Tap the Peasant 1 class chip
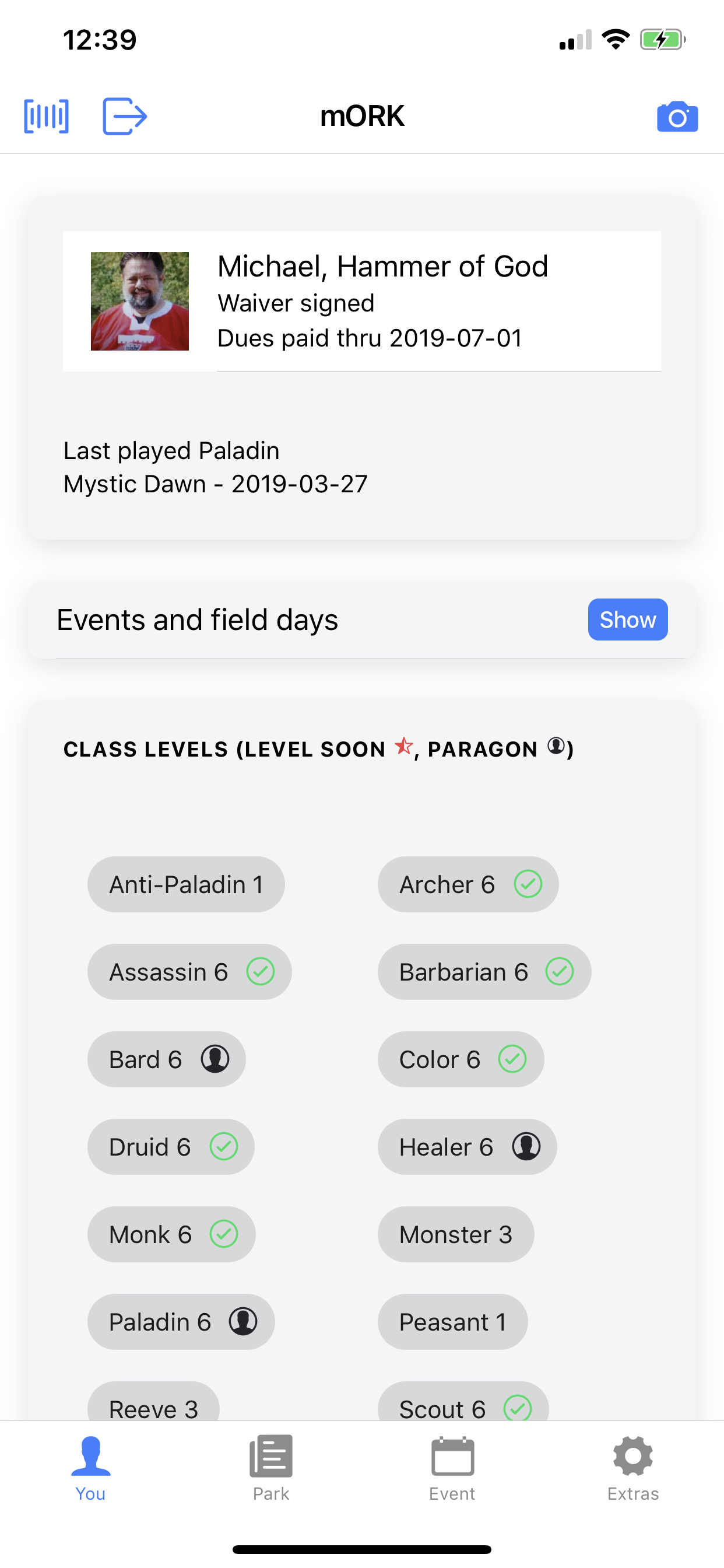This screenshot has height=1568, width=724. click(x=453, y=1321)
